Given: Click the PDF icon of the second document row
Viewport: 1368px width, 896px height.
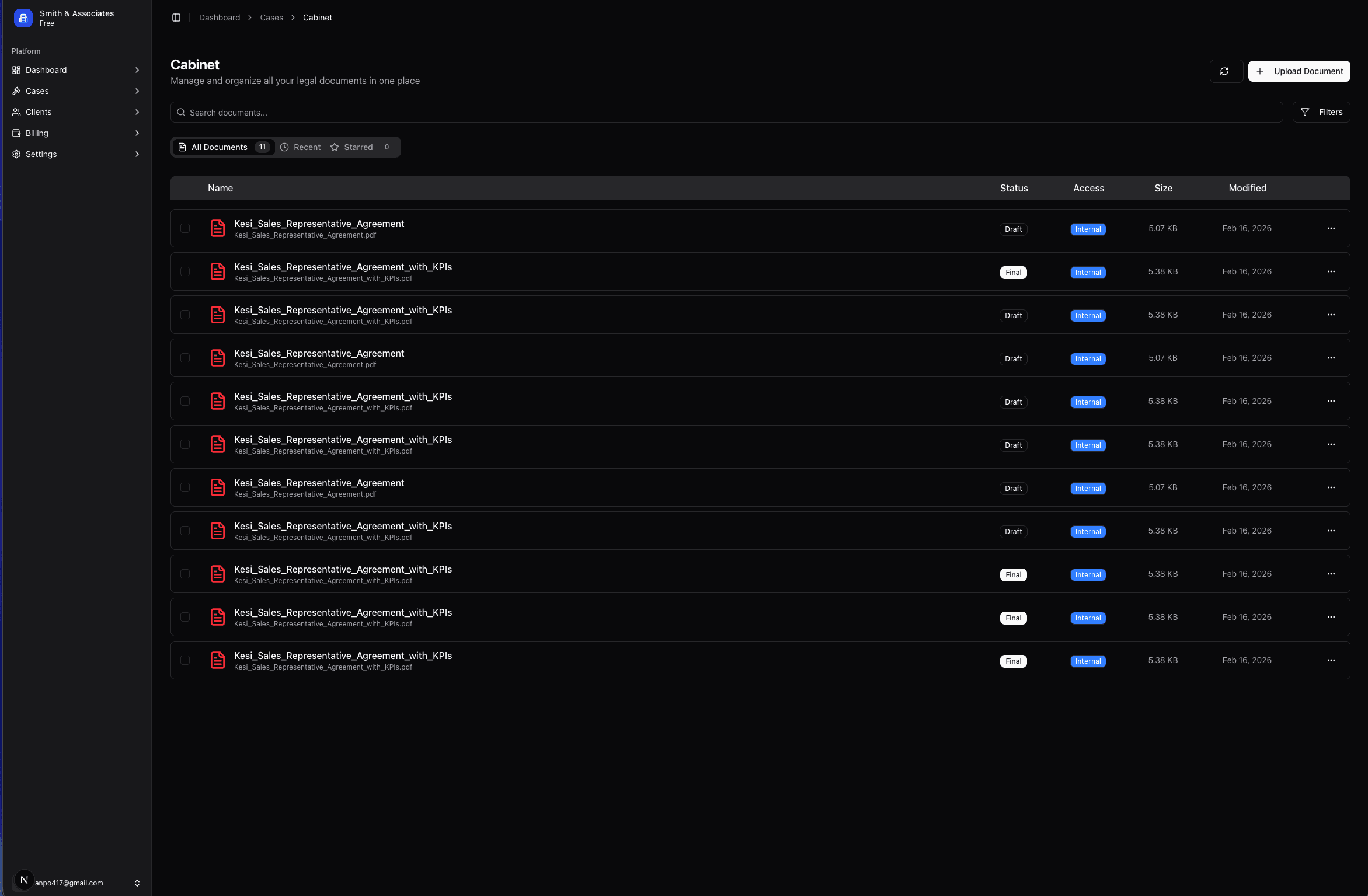Looking at the screenshot, I should 218,271.
